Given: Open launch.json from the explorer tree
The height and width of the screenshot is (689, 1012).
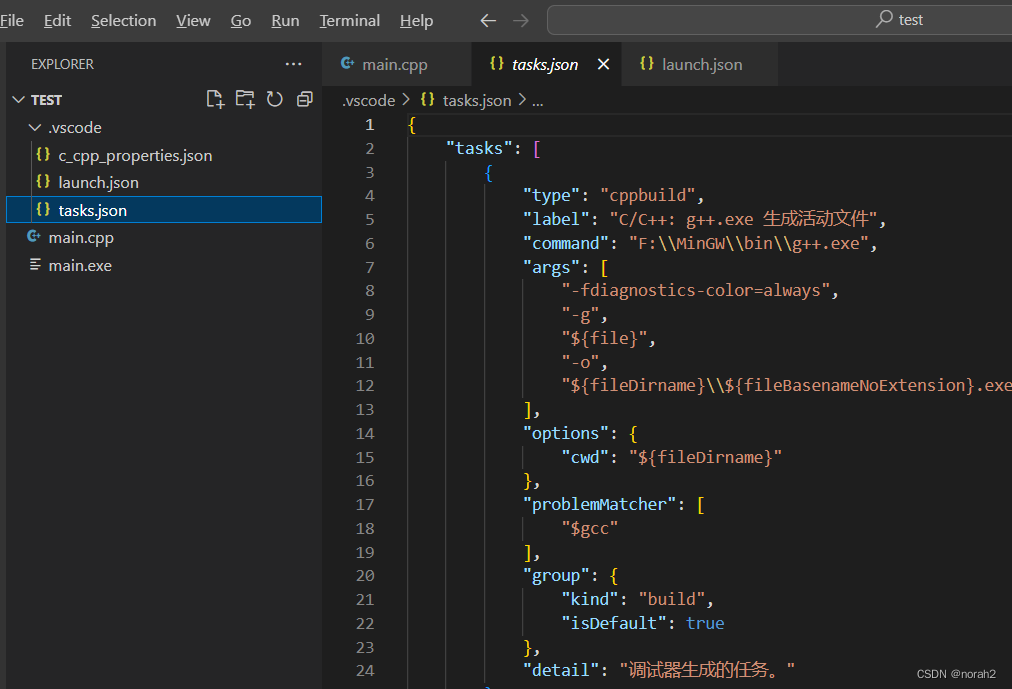Looking at the screenshot, I should pos(98,183).
